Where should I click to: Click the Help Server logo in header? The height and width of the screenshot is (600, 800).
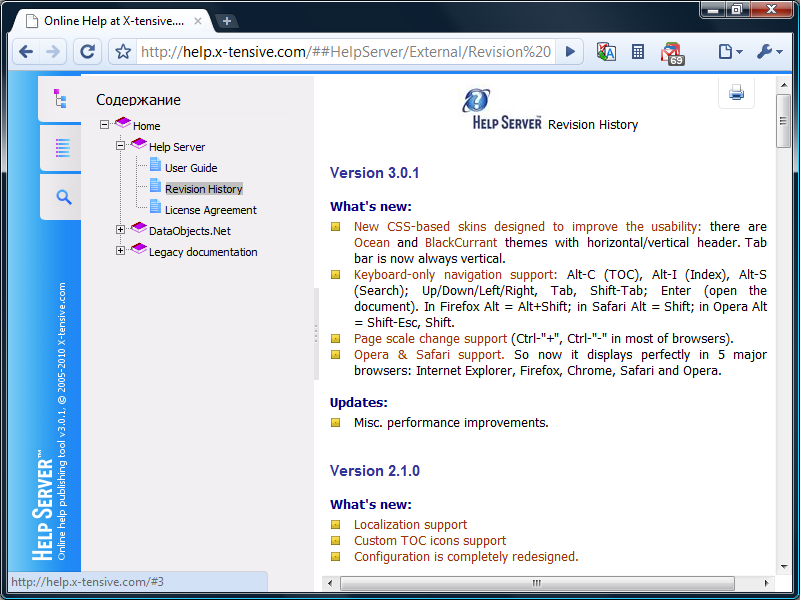pyautogui.click(x=504, y=109)
